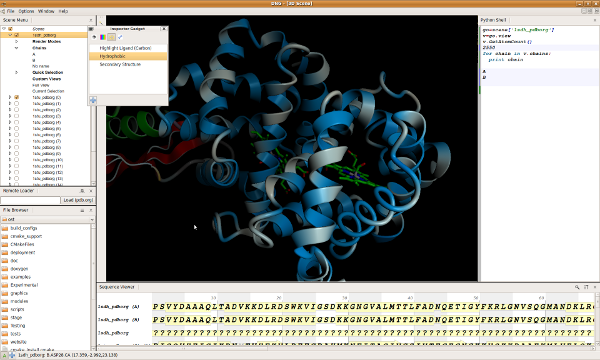
Task: Toggle the Scene root checkbox
Action: (x=10, y=29)
